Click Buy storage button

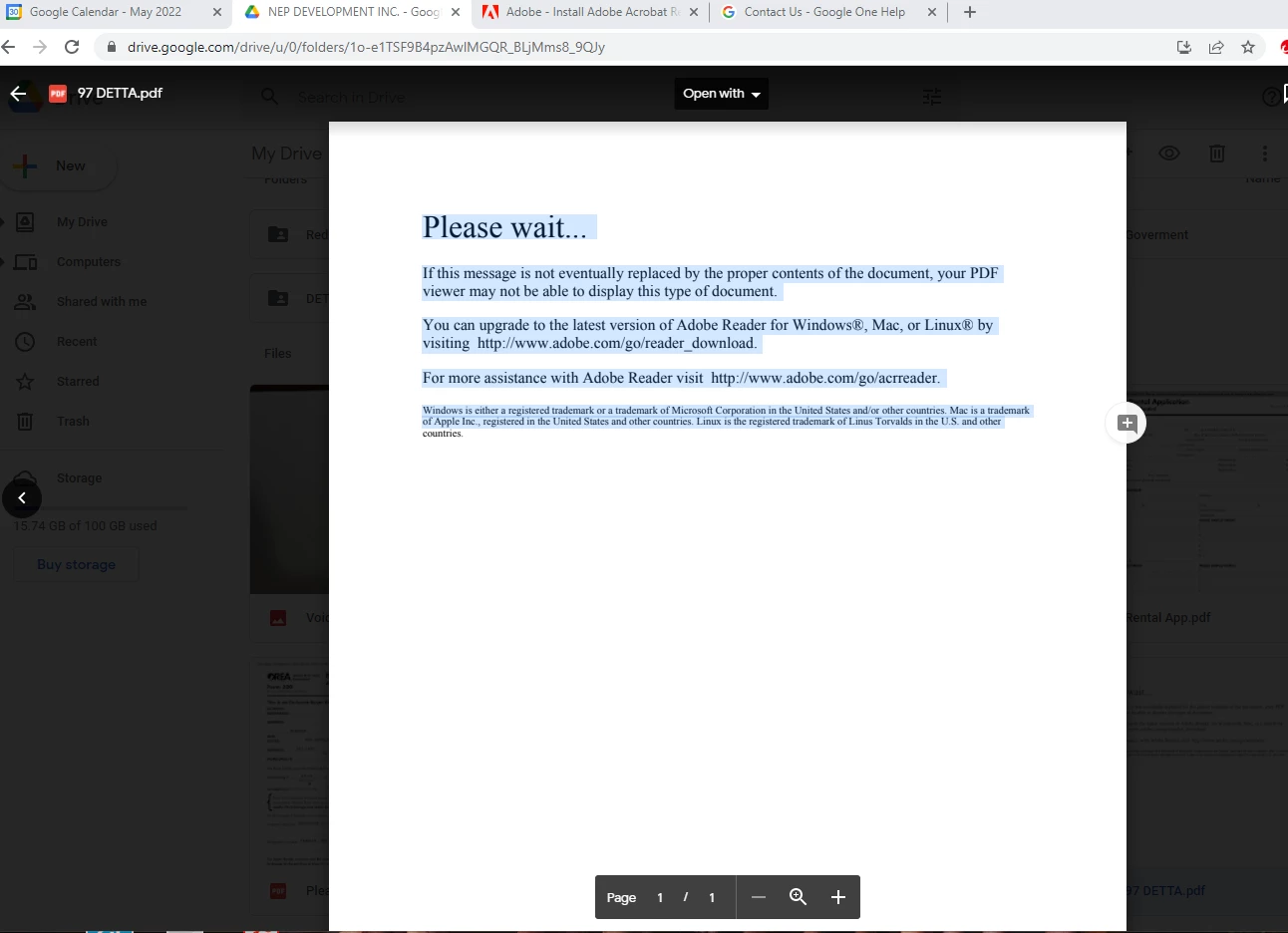click(76, 564)
